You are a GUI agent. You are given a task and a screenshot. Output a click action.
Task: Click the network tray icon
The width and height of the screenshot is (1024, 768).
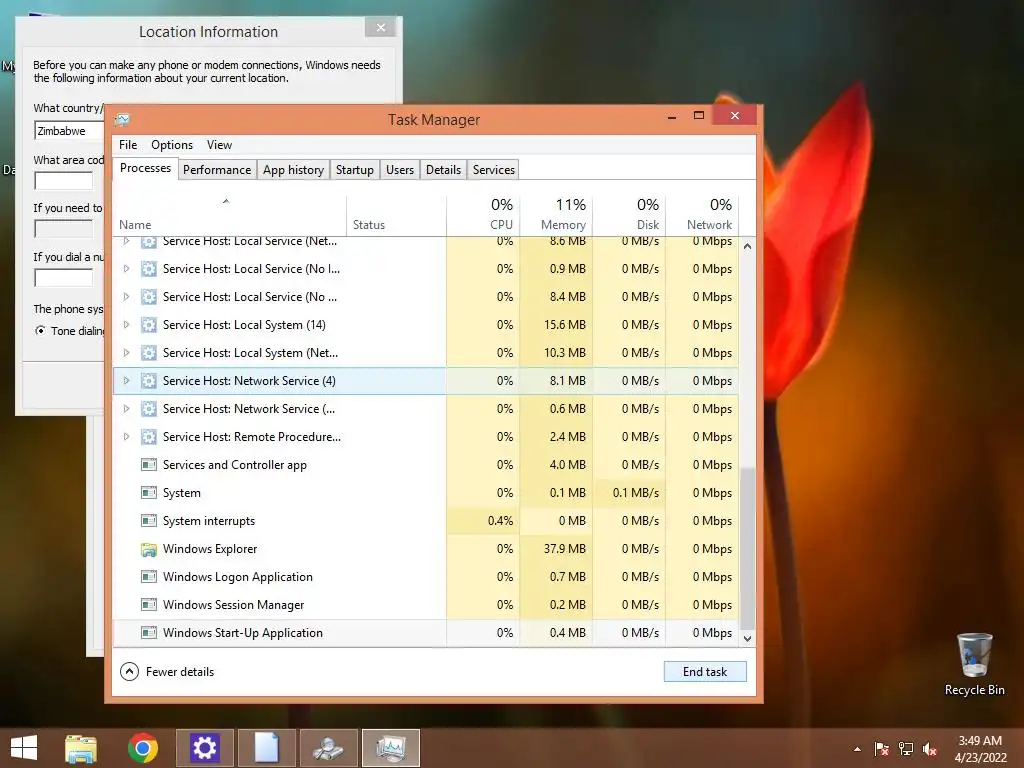click(x=906, y=749)
